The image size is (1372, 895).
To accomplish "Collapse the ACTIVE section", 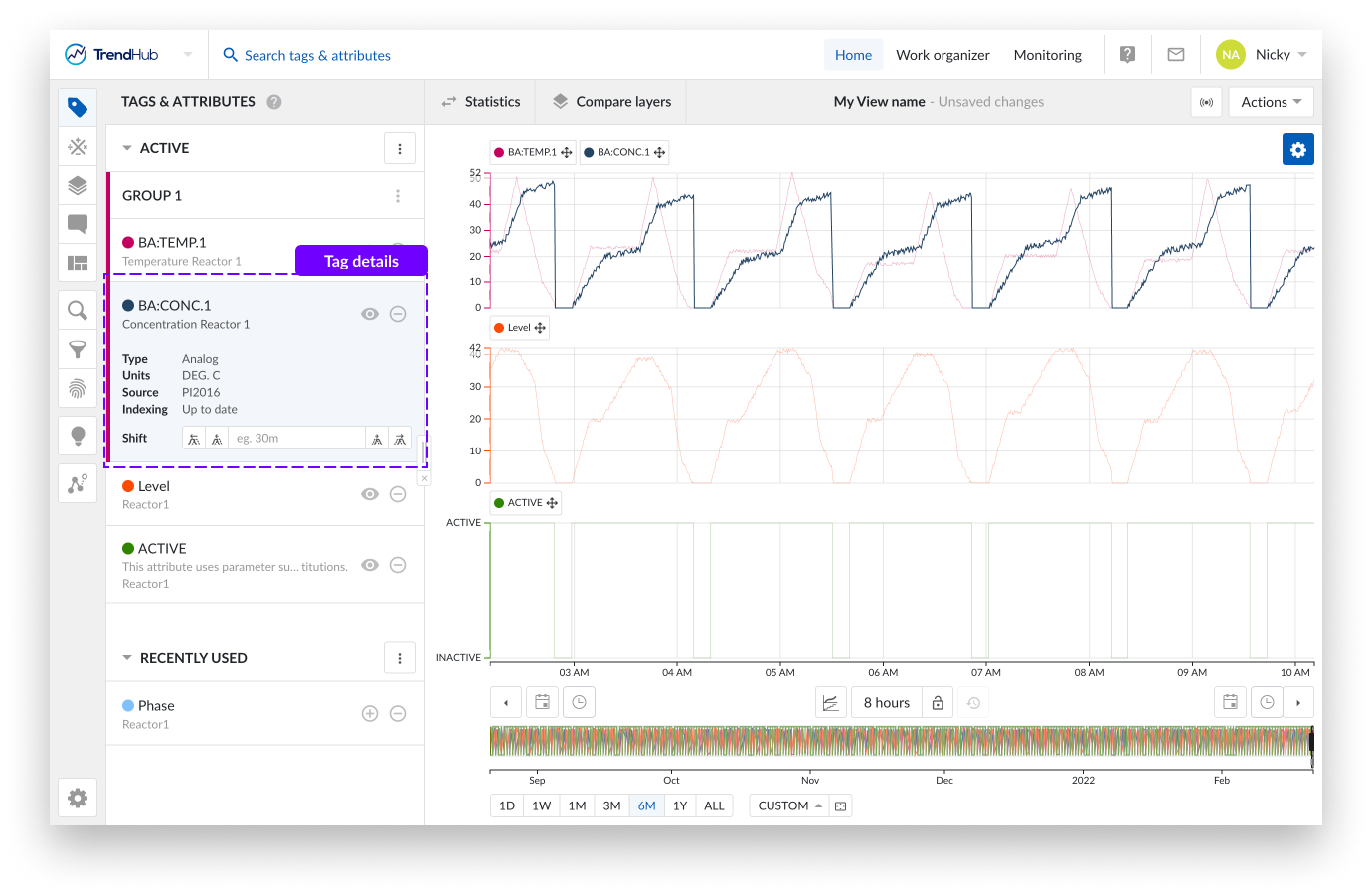I will [x=127, y=148].
